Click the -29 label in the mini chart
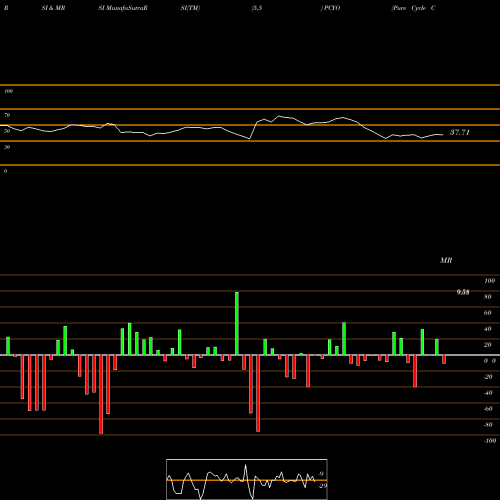This screenshot has width=500, height=500. point(323,486)
